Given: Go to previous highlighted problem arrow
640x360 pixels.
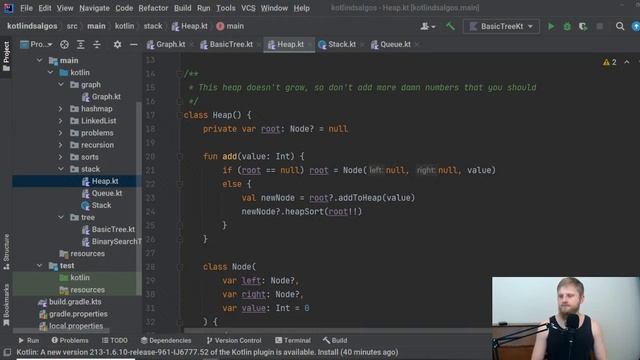Looking at the screenshot, I should 627,62.
